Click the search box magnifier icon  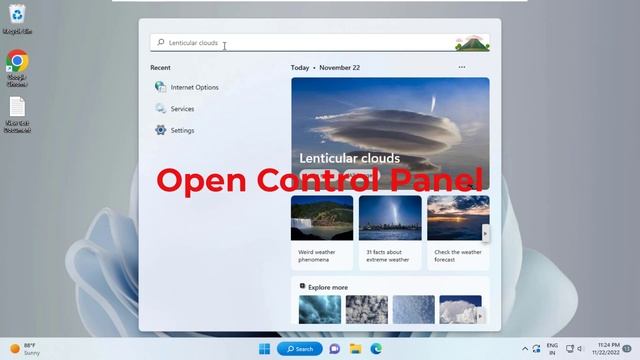(x=161, y=42)
